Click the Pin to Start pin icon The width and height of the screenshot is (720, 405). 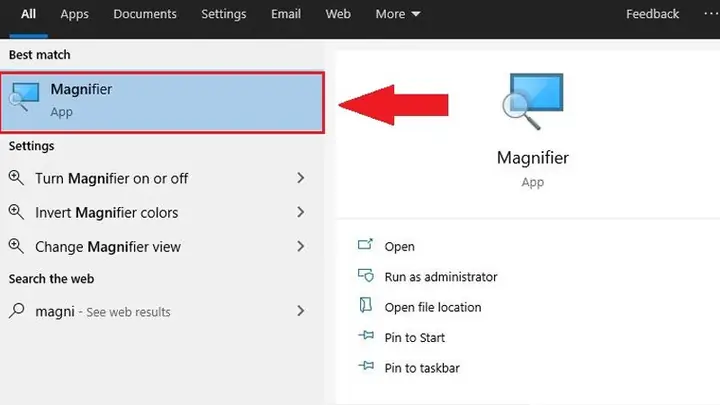coord(366,335)
